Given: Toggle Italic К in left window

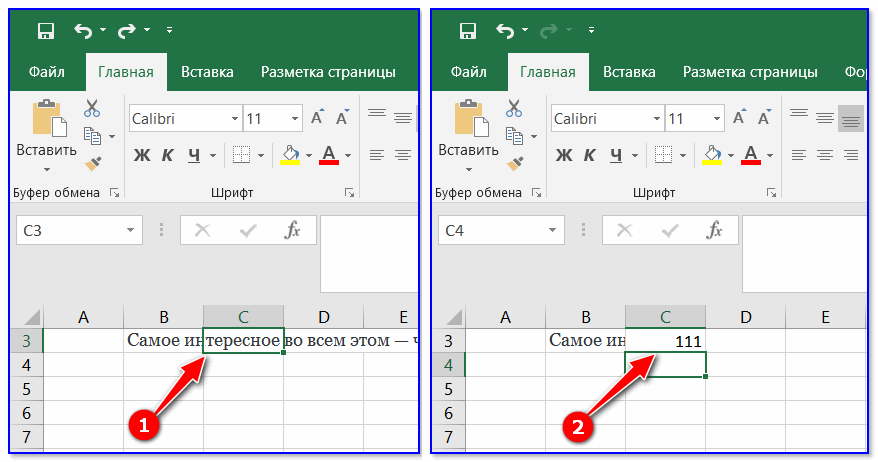Looking at the screenshot, I should (x=167, y=155).
